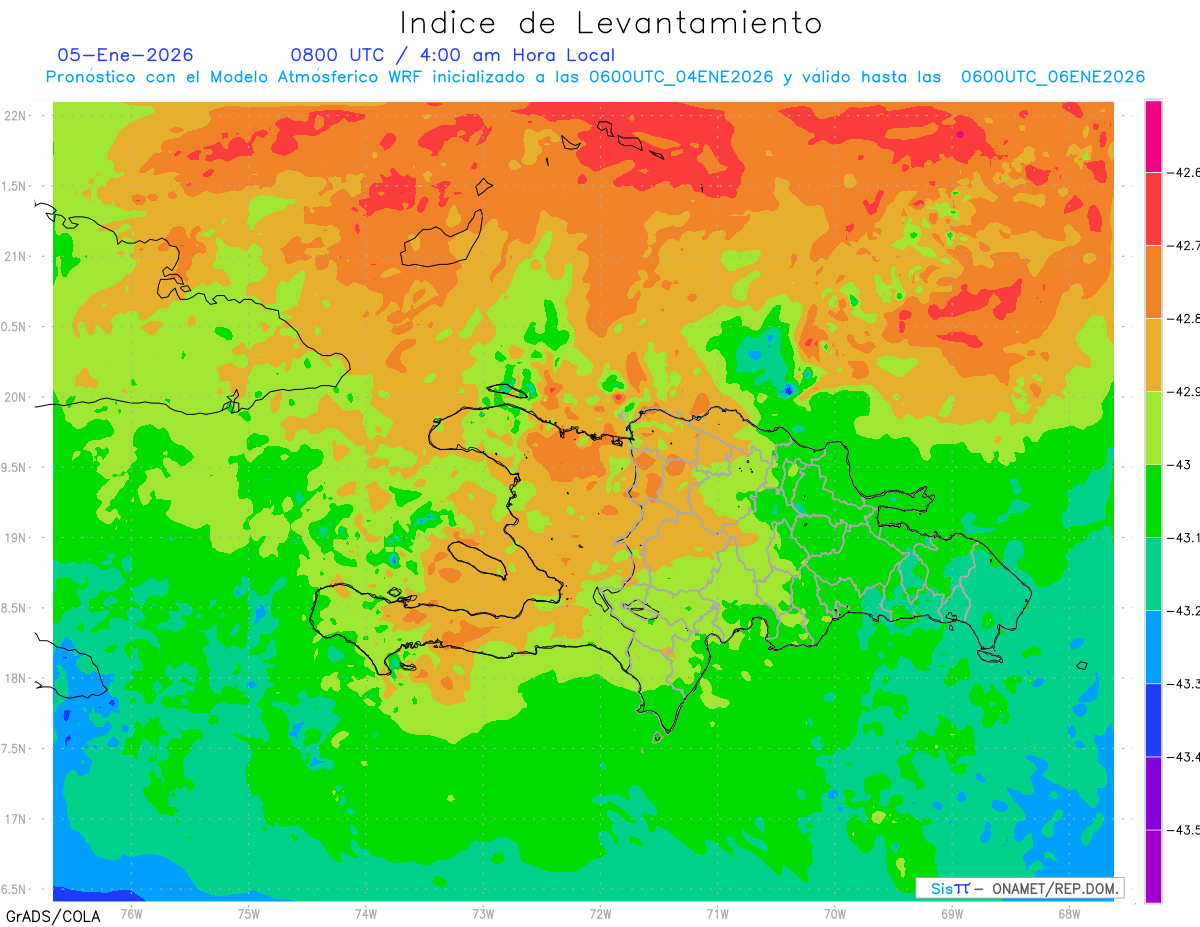
Task: Click the '22N' latitude label
Action: [x=16, y=115]
